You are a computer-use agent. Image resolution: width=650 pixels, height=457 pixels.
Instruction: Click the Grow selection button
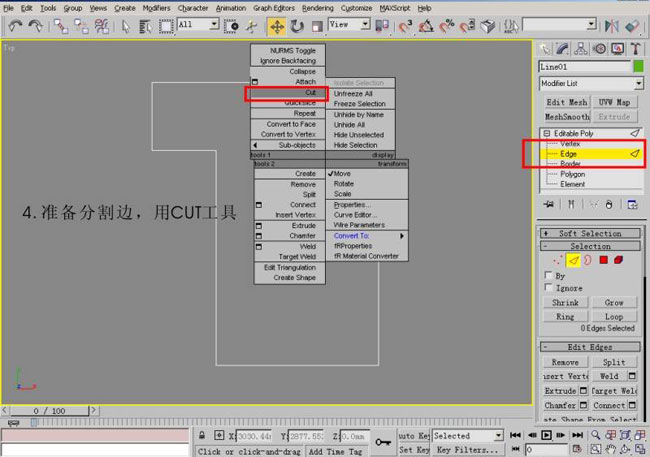coord(614,302)
